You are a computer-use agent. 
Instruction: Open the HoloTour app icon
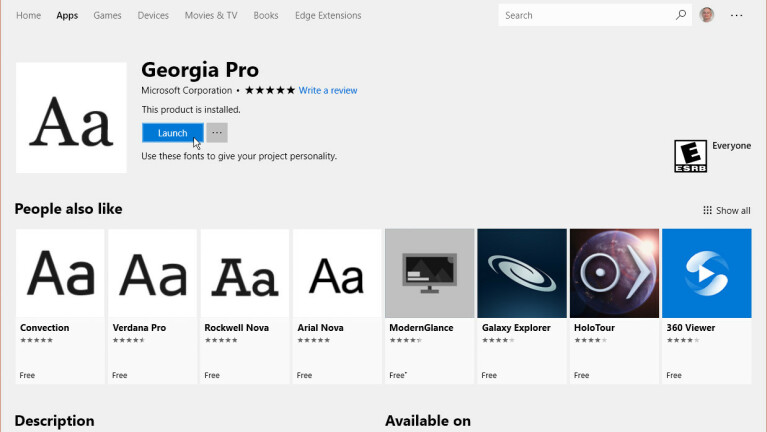614,273
